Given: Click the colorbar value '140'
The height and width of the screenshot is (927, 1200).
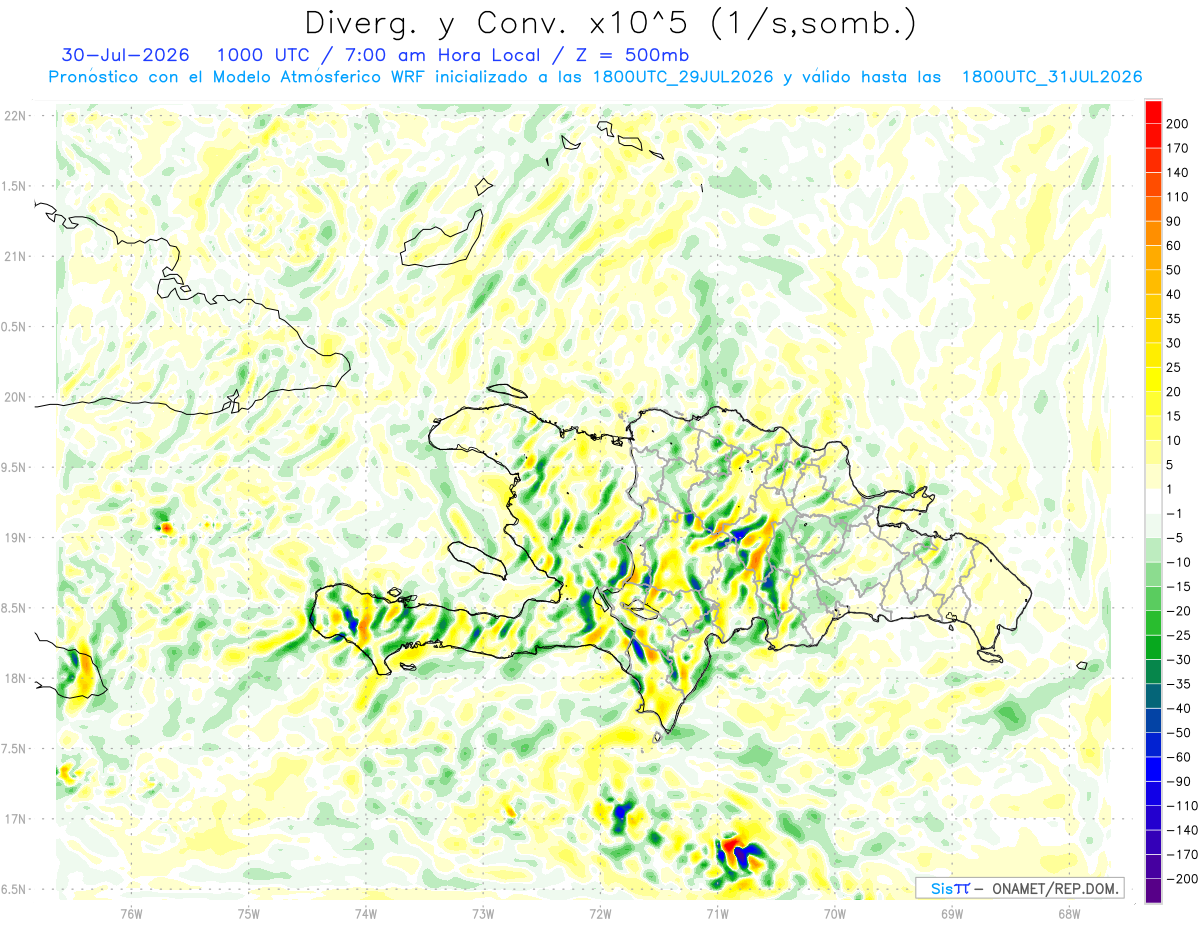Looking at the screenshot, I should coord(1177,172).
